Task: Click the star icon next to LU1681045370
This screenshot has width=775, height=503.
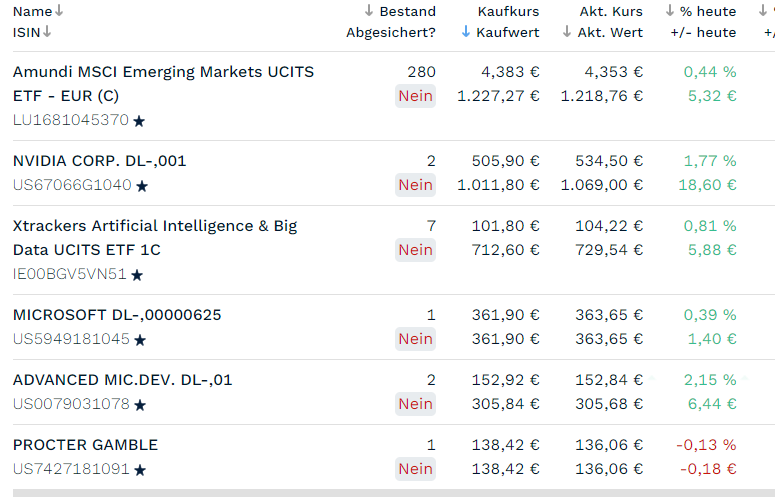Action: (x=139, y=121)
